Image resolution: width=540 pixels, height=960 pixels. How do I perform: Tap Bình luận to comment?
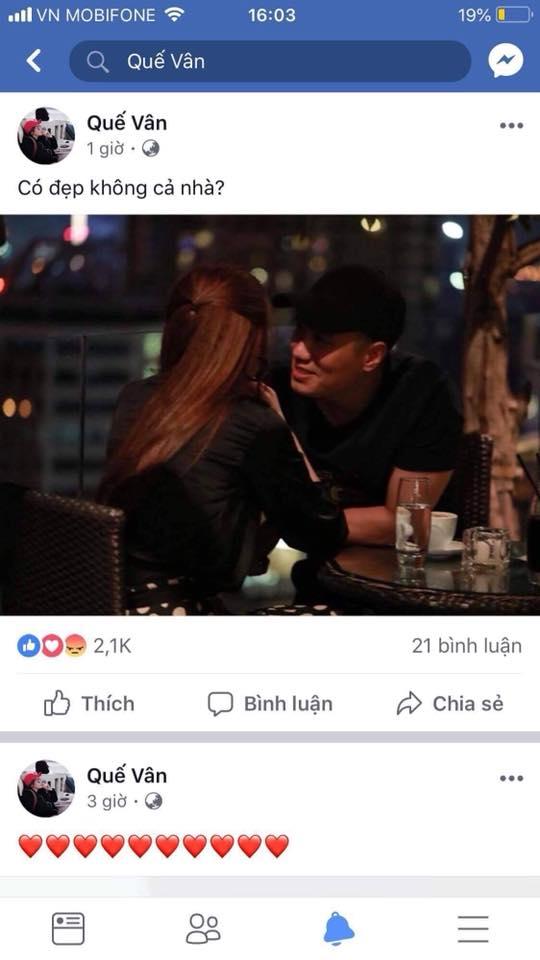point(270,704)
